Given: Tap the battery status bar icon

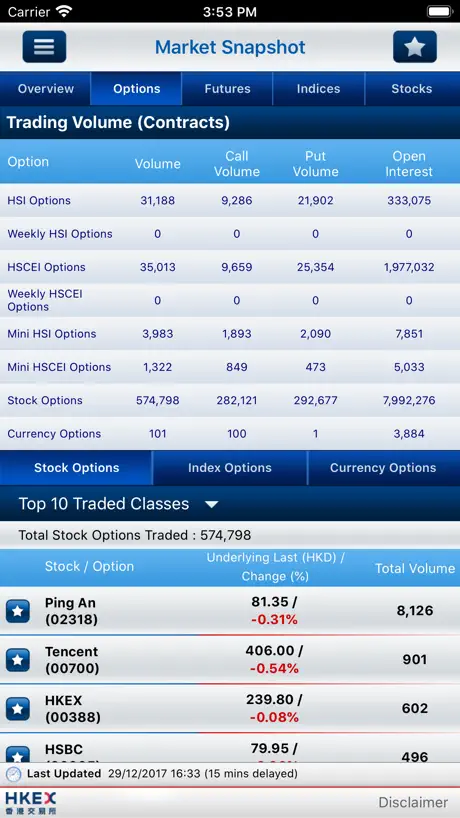Looking at the screenshot, I should 440,11.
